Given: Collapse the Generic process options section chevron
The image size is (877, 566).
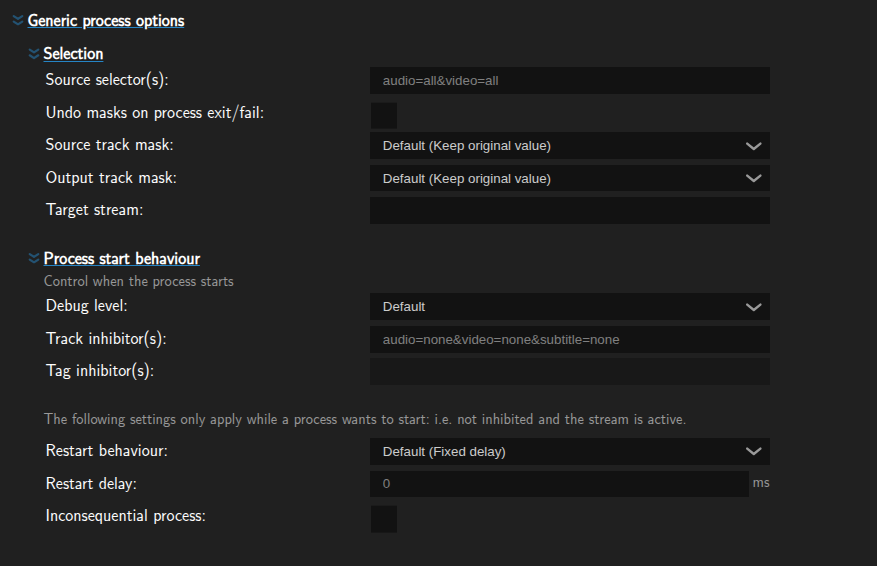Looking at the screenshot, I should (18, 21).
